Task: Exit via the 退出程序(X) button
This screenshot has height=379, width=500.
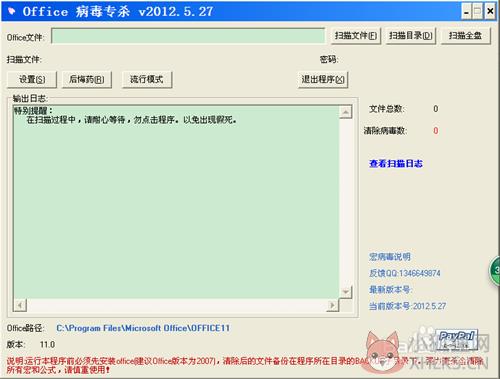Action: pyautogui.click(x=323, y=79)
